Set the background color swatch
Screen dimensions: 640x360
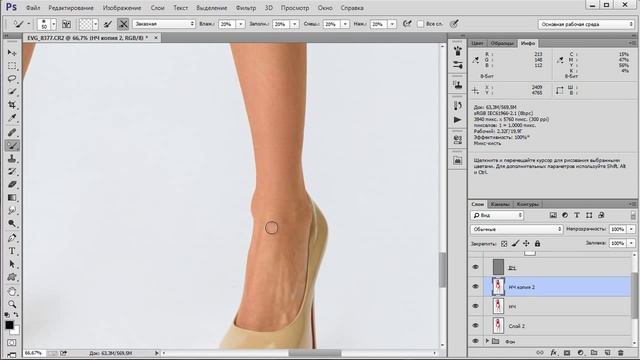(x=16, y=330)
